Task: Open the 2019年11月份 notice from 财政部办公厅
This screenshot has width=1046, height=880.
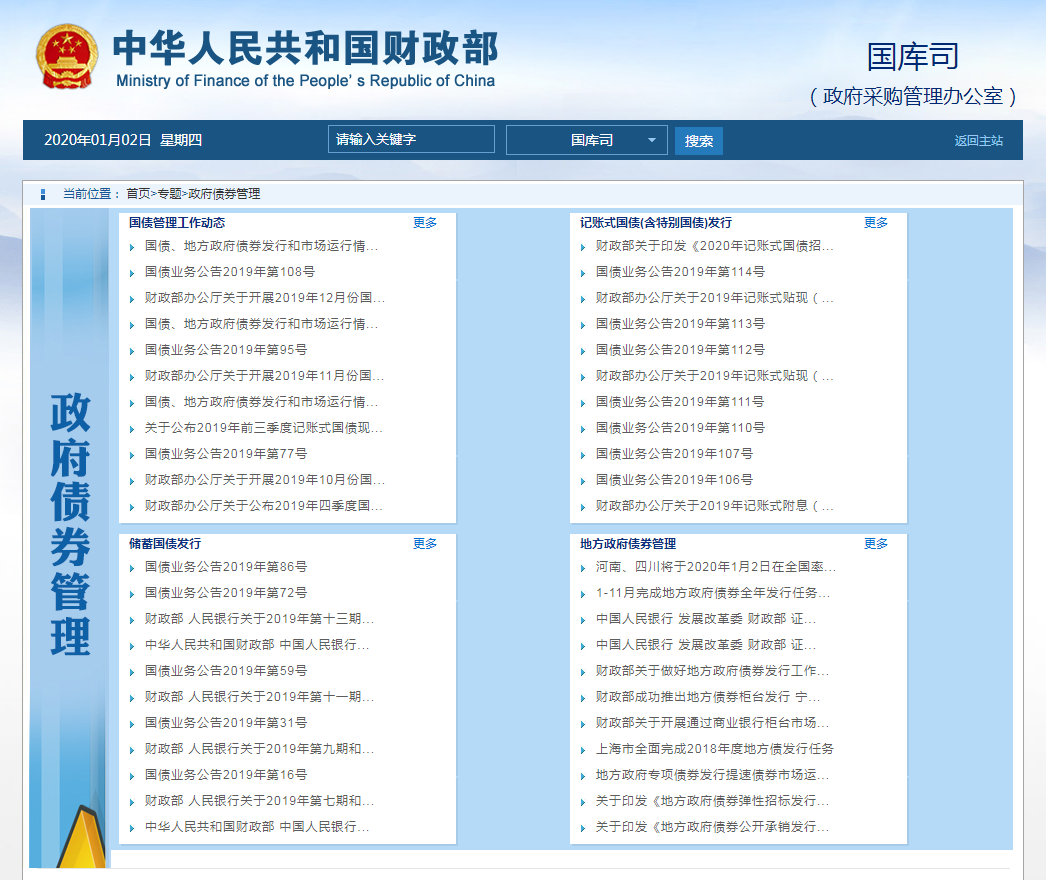Action: pyautogui.click(x=264, y=376)
